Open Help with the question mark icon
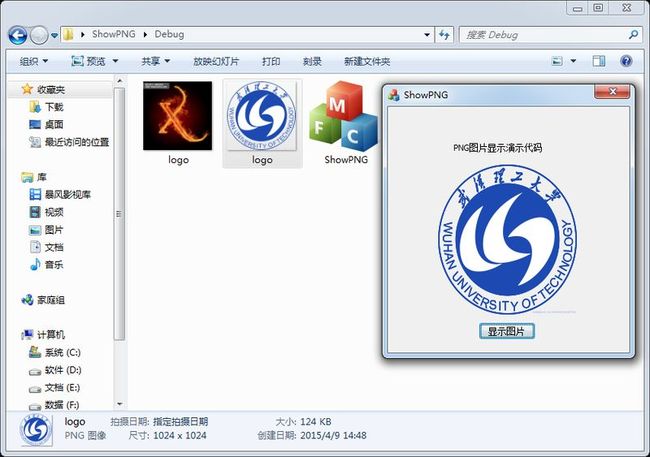The height and width of the screenshot is (457, 650). pyautogui.click(x=626, y=61)
